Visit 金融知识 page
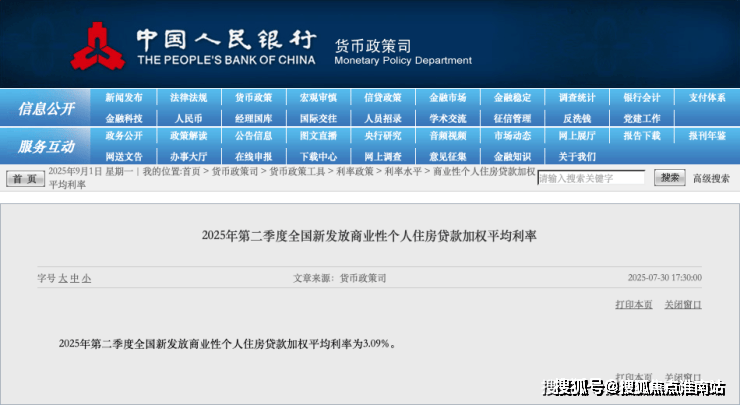Image resolution: width=740 pixels, height=405 pixels. (513, 156)
